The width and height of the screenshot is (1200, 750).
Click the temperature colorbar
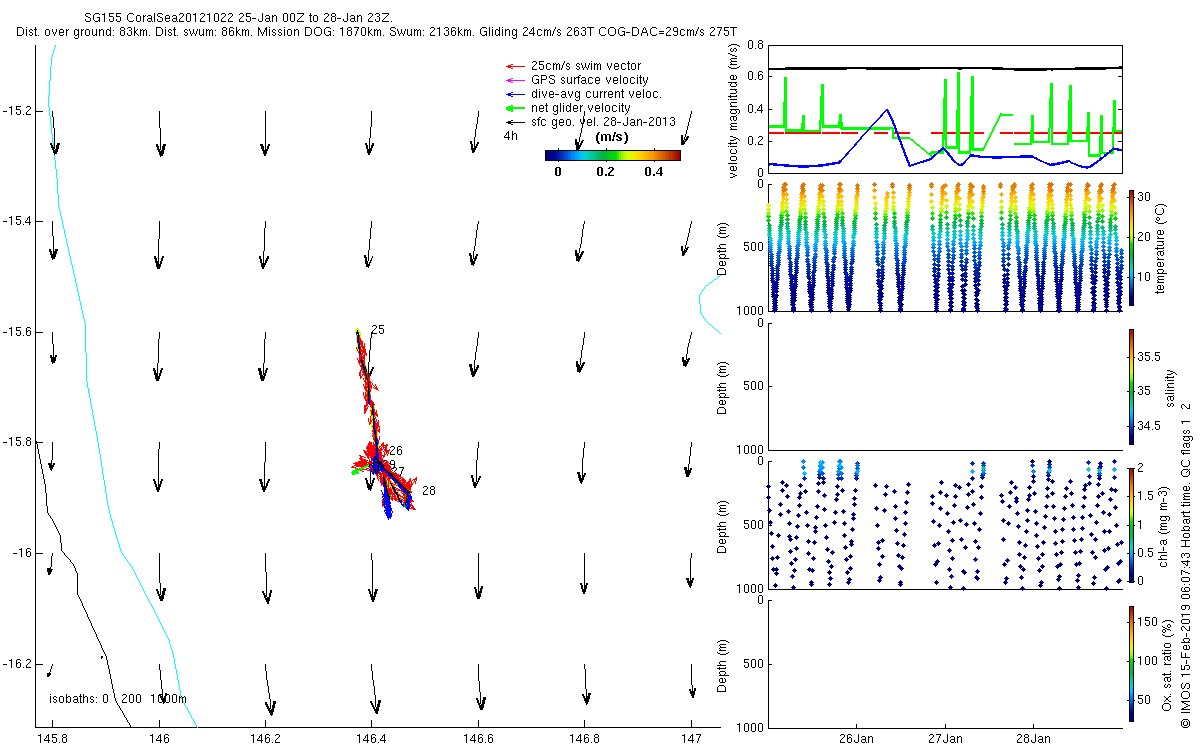(x=1131, y=247)
